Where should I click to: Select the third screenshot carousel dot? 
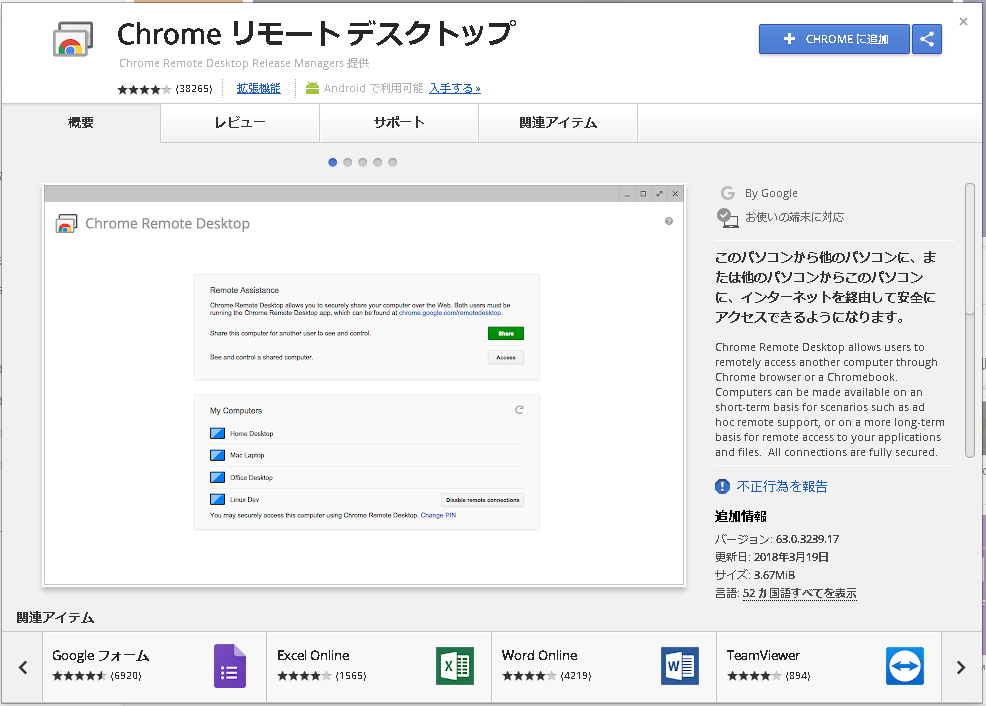[x=363, y=162]
